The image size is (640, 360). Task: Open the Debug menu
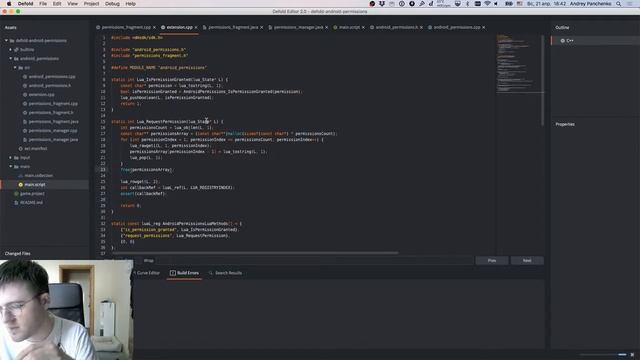(x=112, y=4)
